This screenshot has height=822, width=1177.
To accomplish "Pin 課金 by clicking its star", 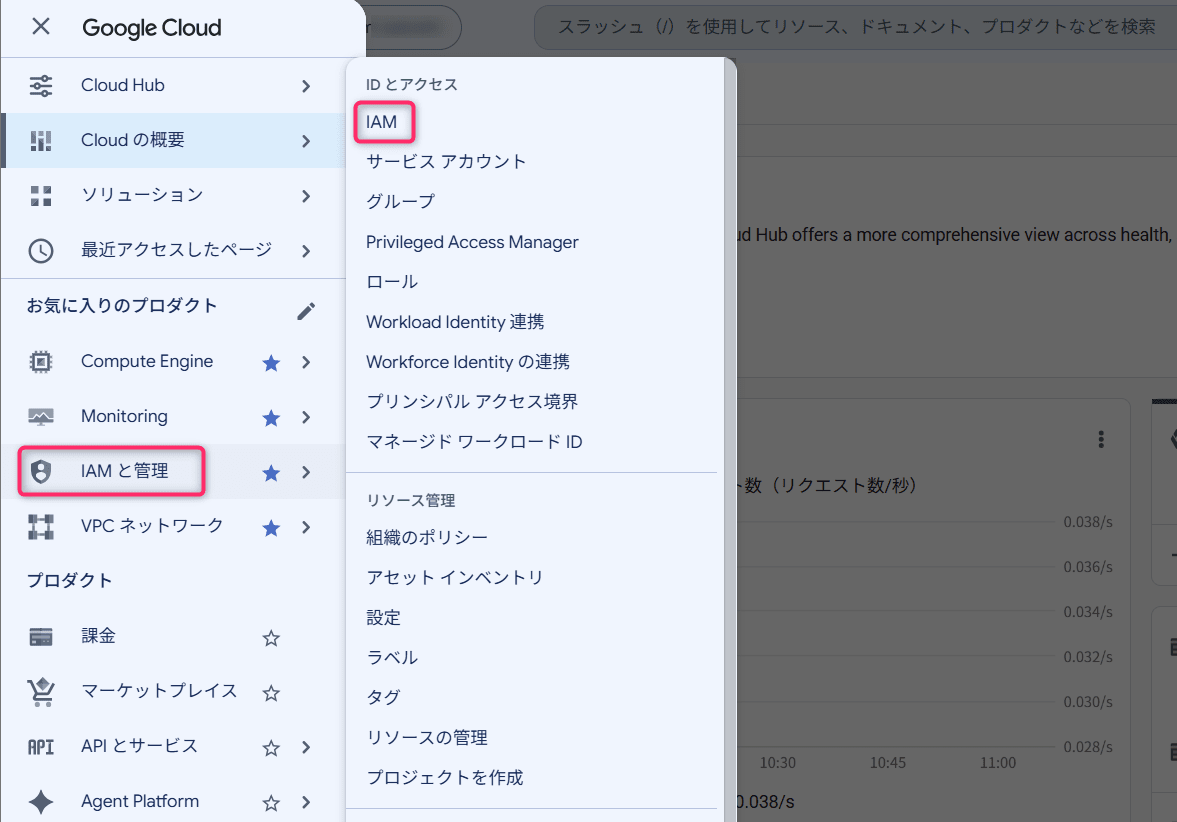I will [271, 638].
